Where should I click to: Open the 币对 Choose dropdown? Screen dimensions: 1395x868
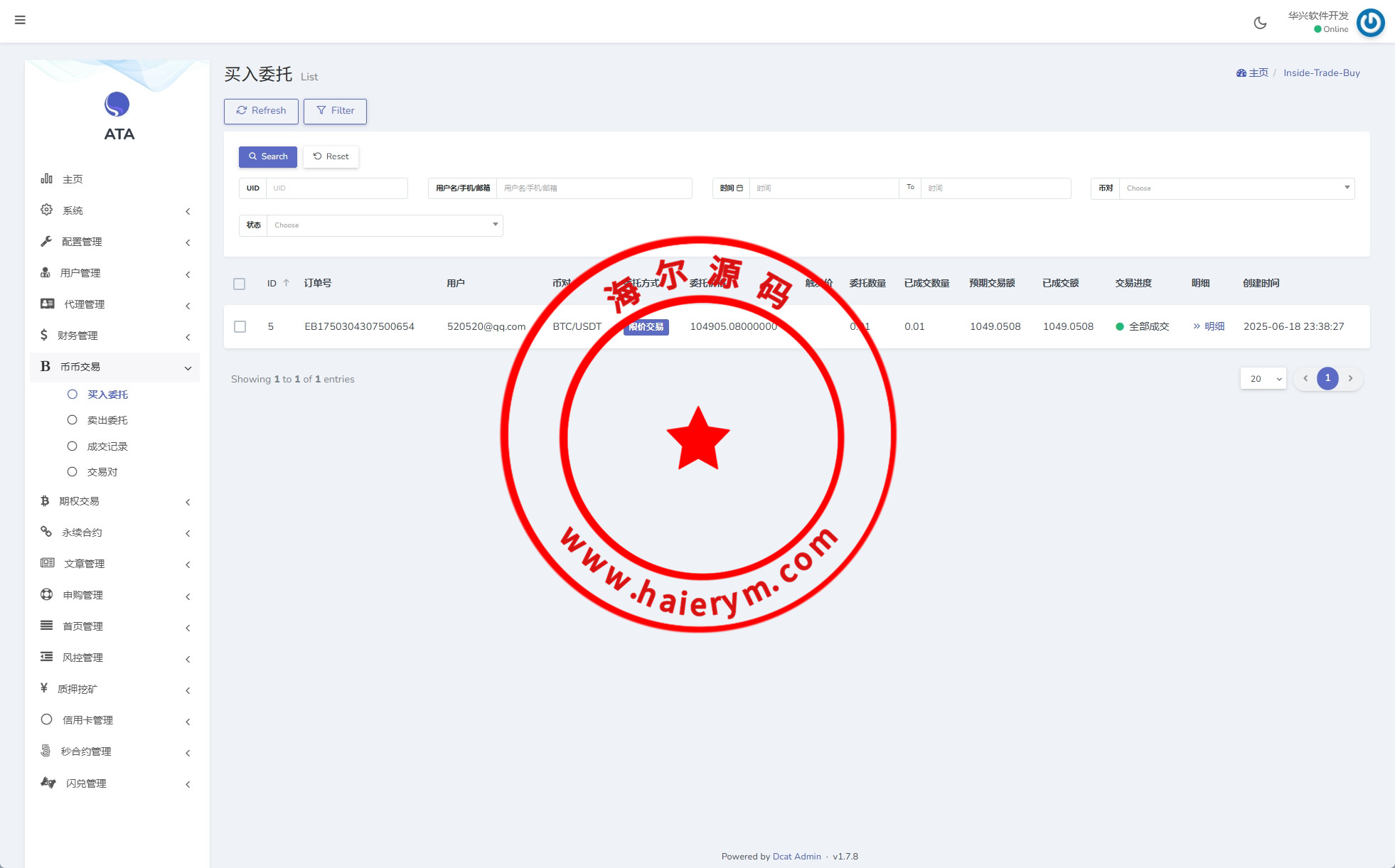(1236, 188)
